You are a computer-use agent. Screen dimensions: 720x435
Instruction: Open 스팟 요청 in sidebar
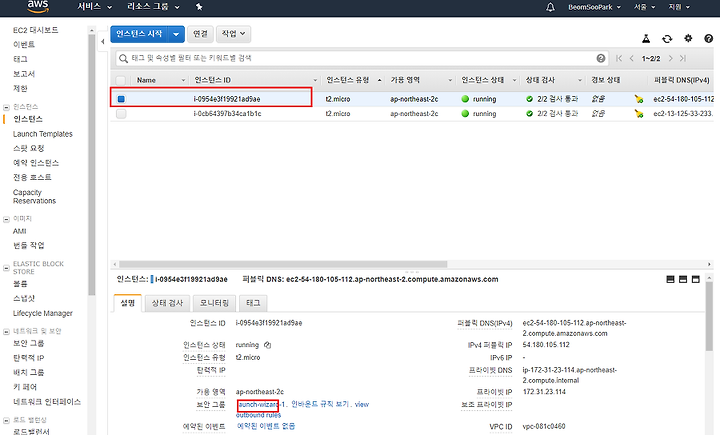tap(28, 148)
